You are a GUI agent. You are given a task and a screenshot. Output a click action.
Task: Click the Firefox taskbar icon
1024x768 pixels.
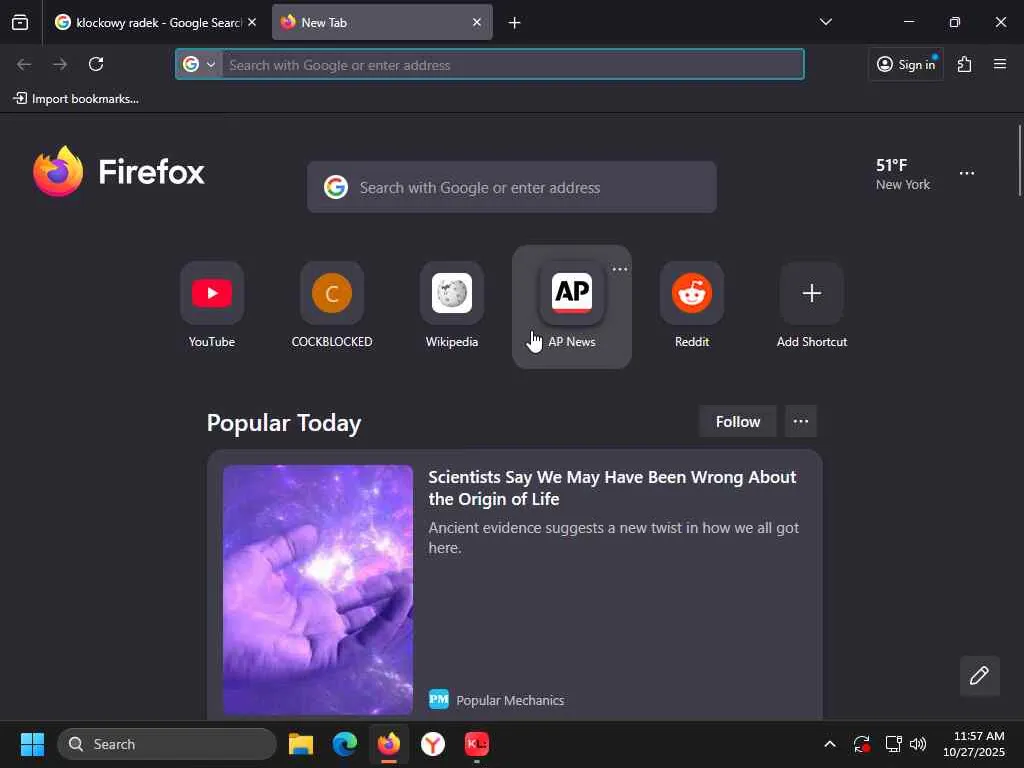click(389, 744)
